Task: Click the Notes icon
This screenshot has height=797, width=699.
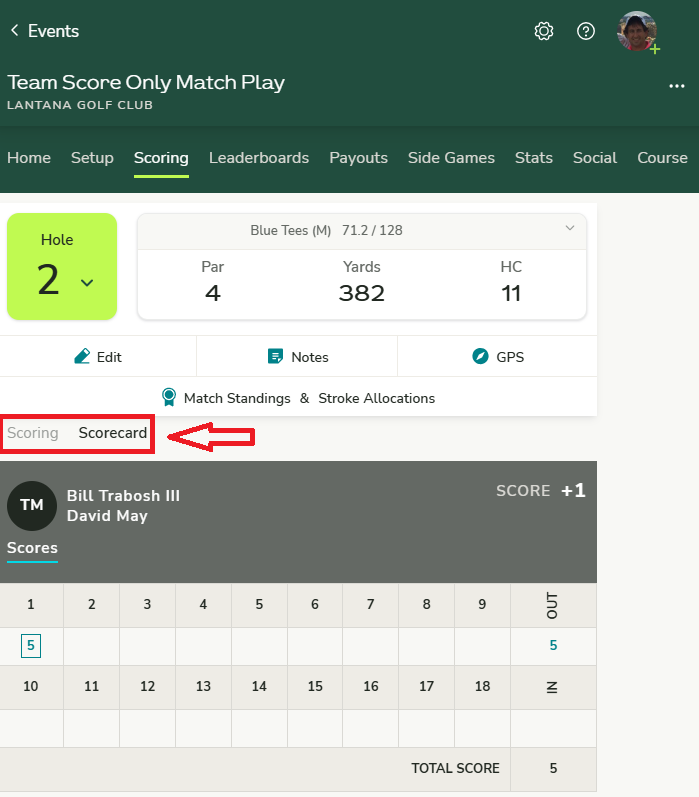Action: (x=275, y=356)
